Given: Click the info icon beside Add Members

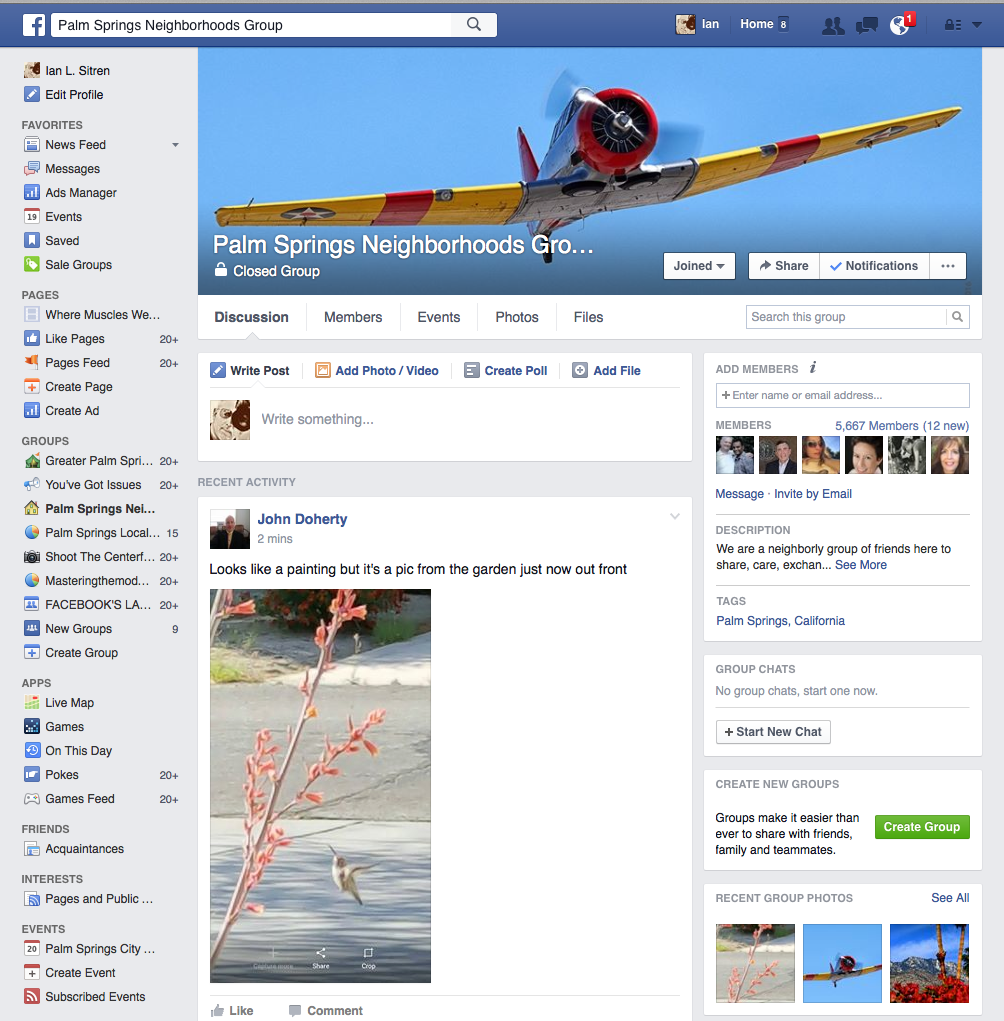Looking at the screenshot, I should pos(813,368).
